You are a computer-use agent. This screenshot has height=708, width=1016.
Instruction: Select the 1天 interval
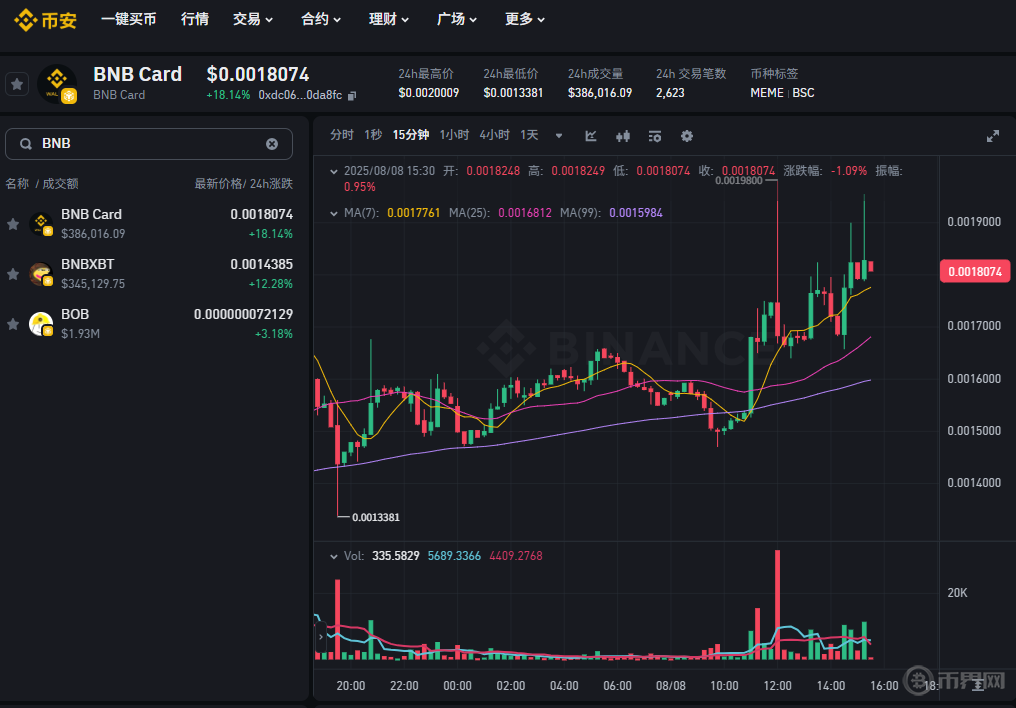coord(529,135)
